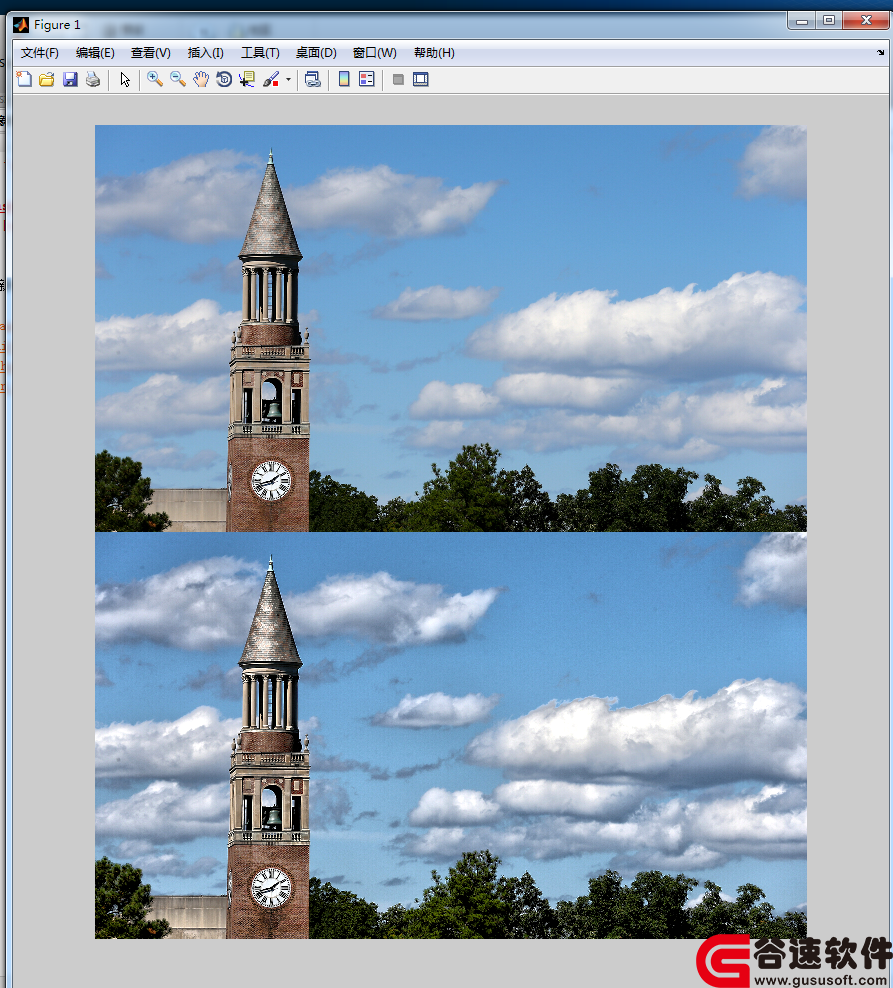Close the Figure 1 window
Screen dimensions: 893x988
(x=866, y=21)
